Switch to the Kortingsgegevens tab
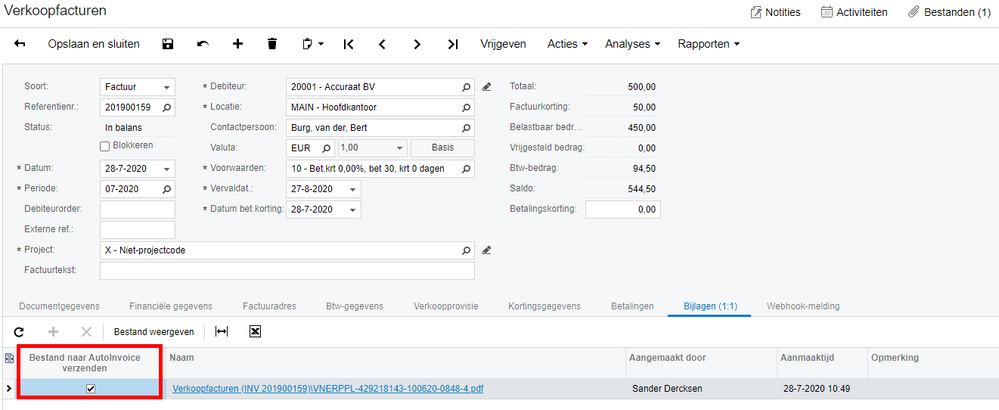The image size is (999, 410). 545,306
